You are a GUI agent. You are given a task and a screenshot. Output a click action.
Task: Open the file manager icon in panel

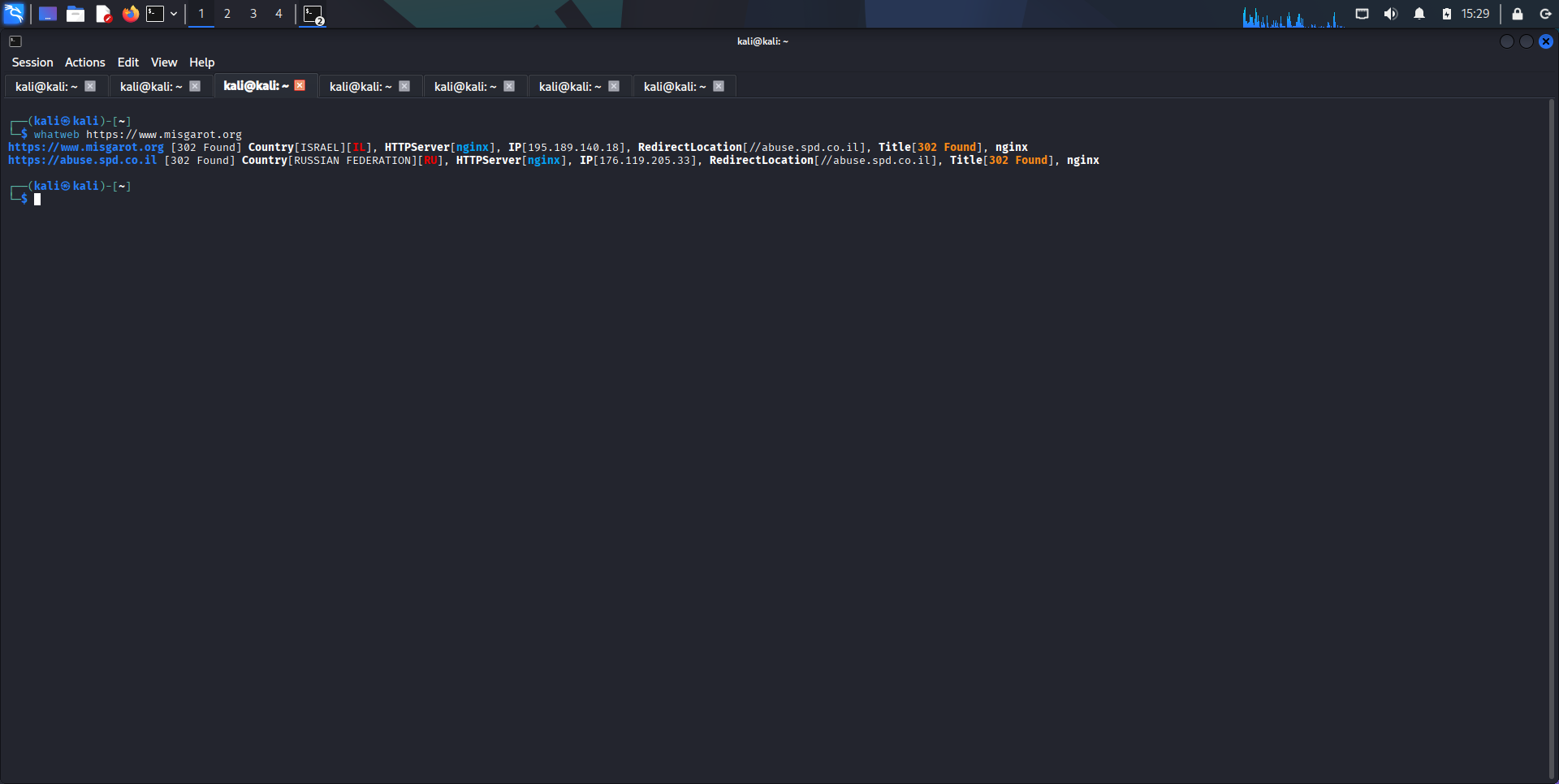click(76, 14)
